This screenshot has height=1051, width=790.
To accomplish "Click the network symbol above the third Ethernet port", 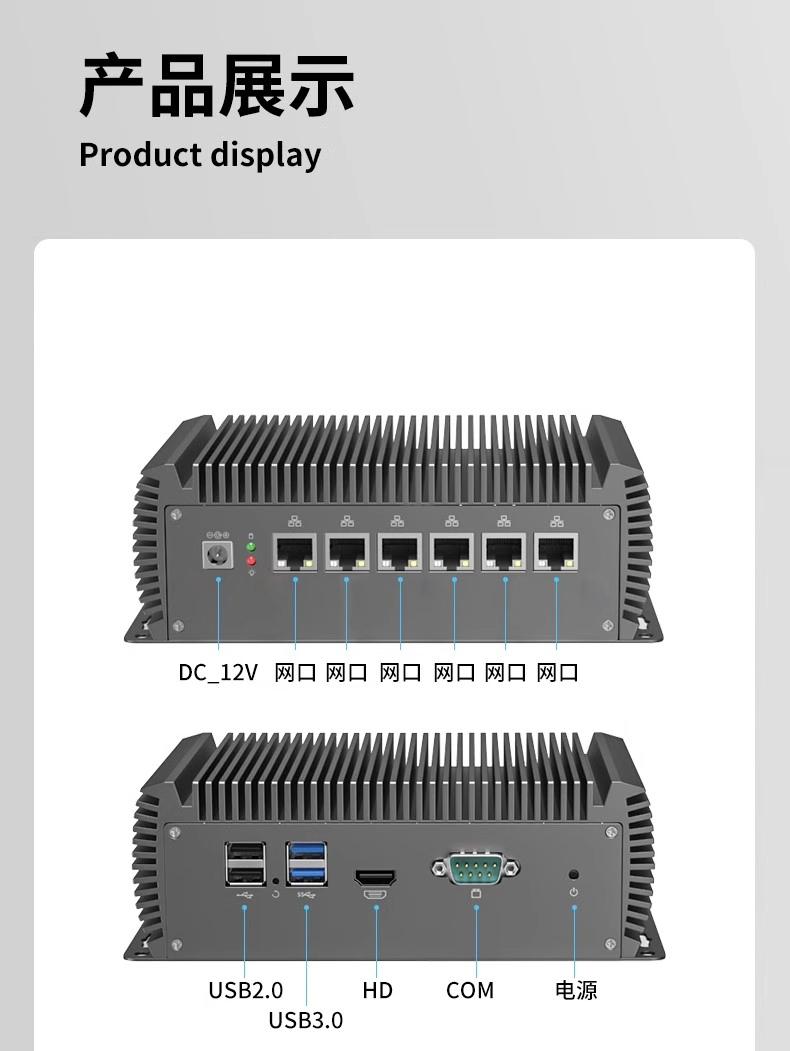I will [x=397, y=521].
